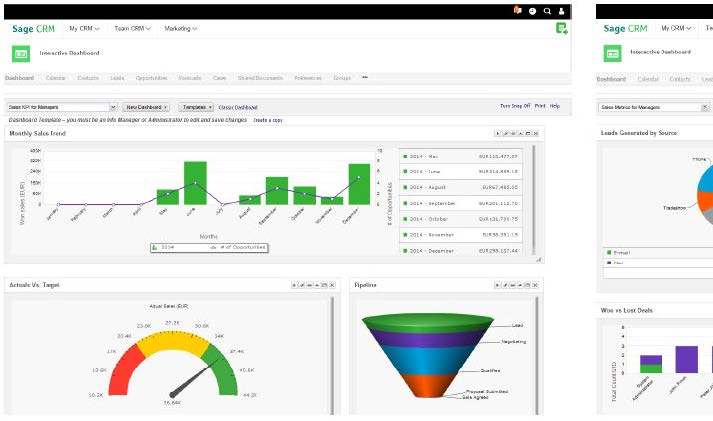
Task: Maximize the Pipeline gadget
Action: pyautogui.click(x=528, y=285)
